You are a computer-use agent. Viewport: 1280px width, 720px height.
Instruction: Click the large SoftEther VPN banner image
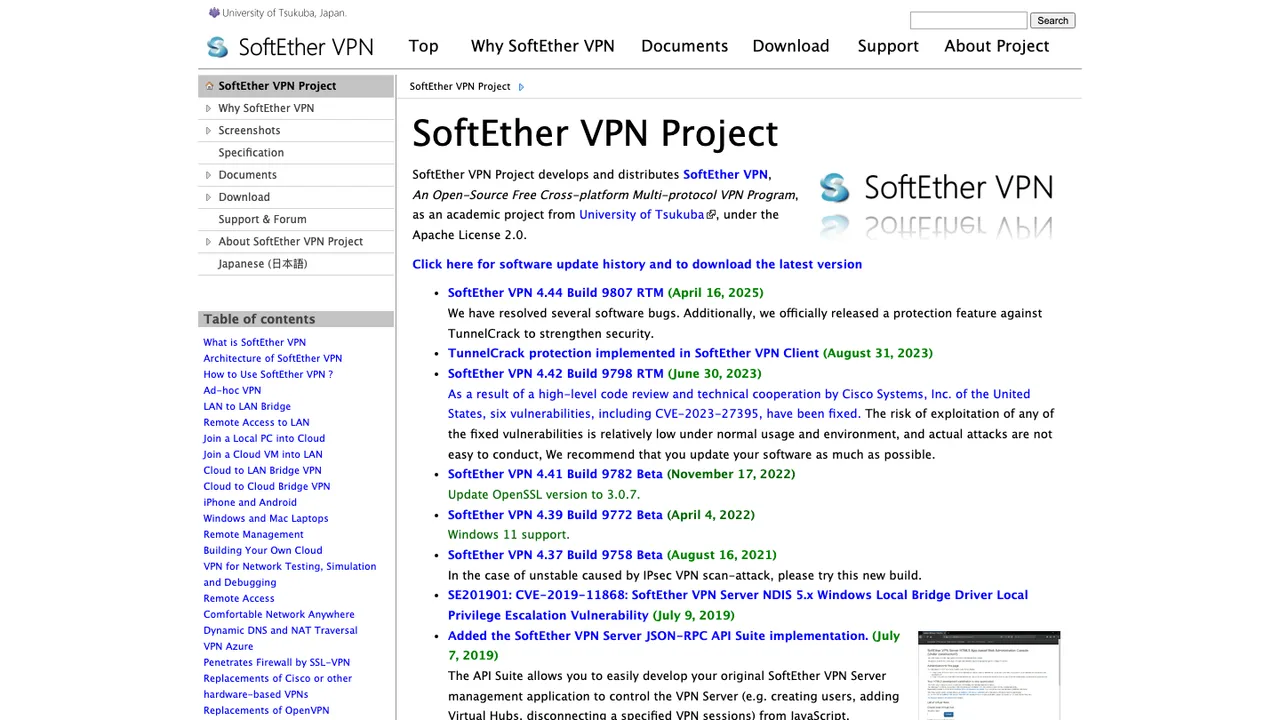click(x=936, y=205)
